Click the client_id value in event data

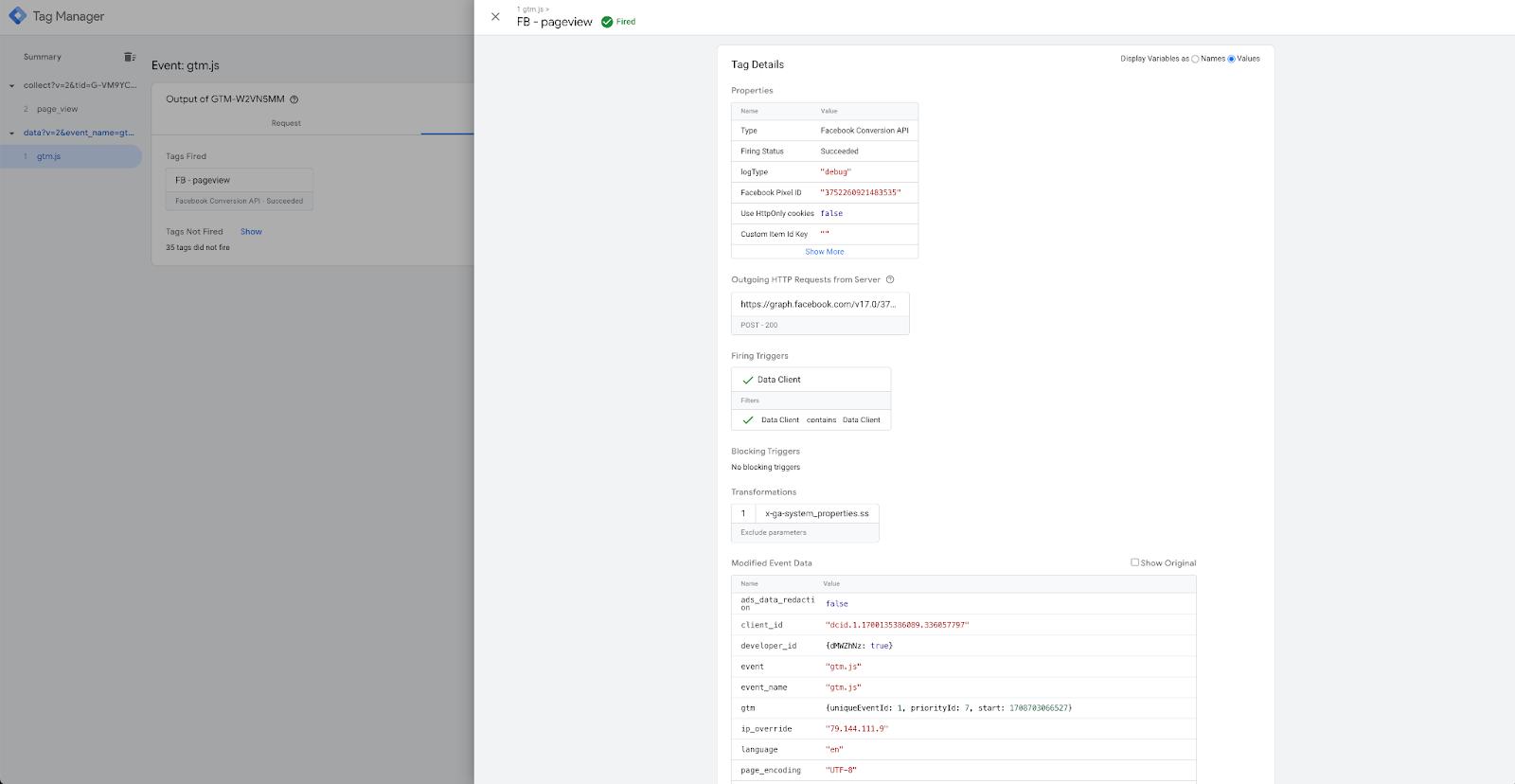(x=898, y=625)
